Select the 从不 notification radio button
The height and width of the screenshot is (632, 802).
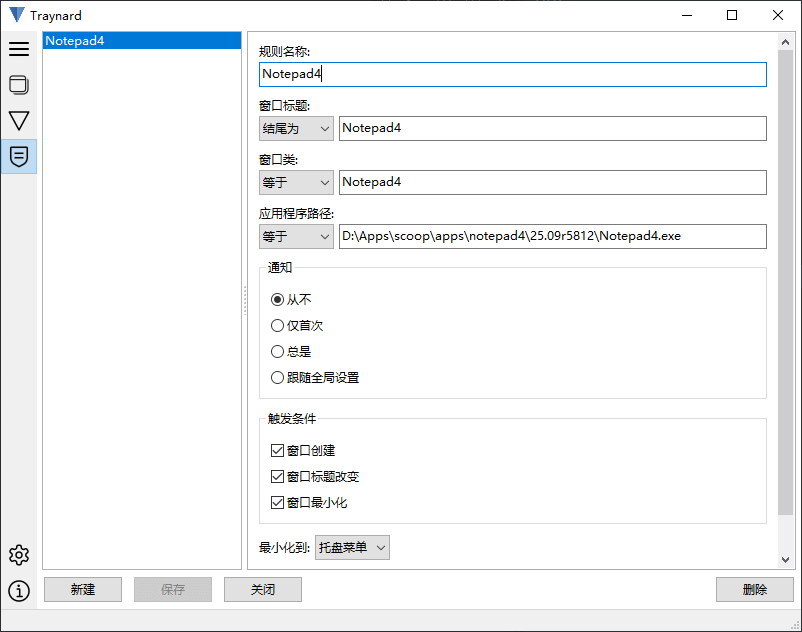coord(278,299)
